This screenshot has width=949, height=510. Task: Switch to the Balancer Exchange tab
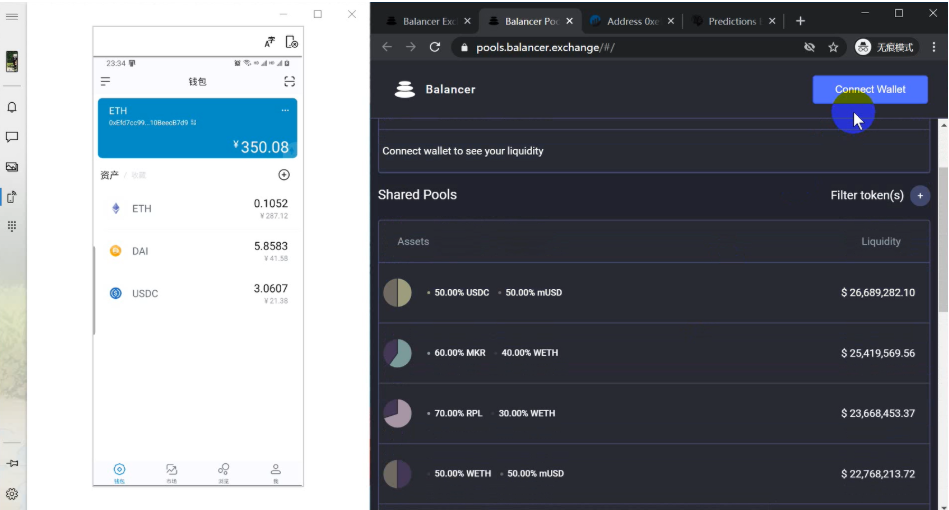[x=421, y=21]
